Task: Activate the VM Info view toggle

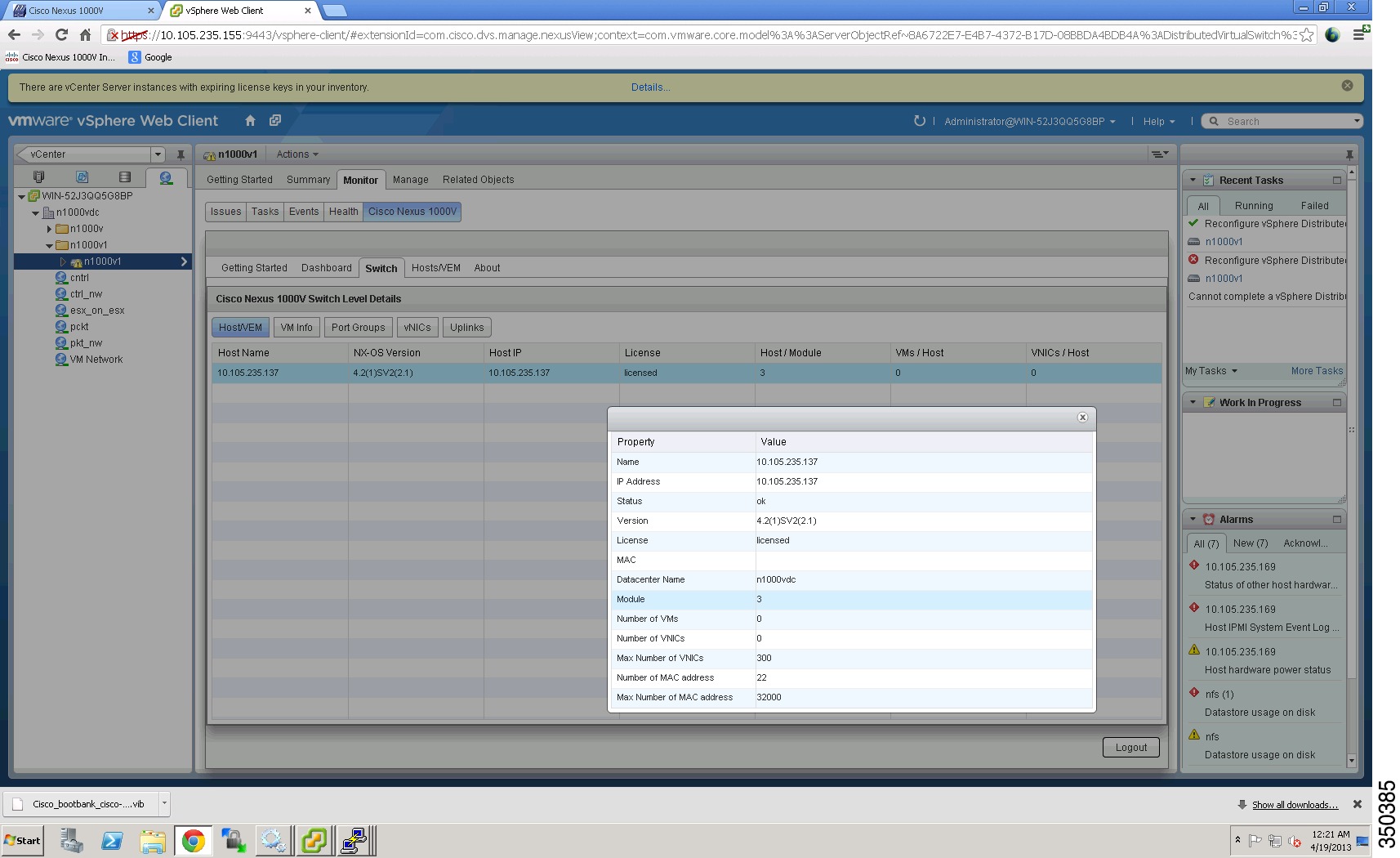Action: click(296, 327)
